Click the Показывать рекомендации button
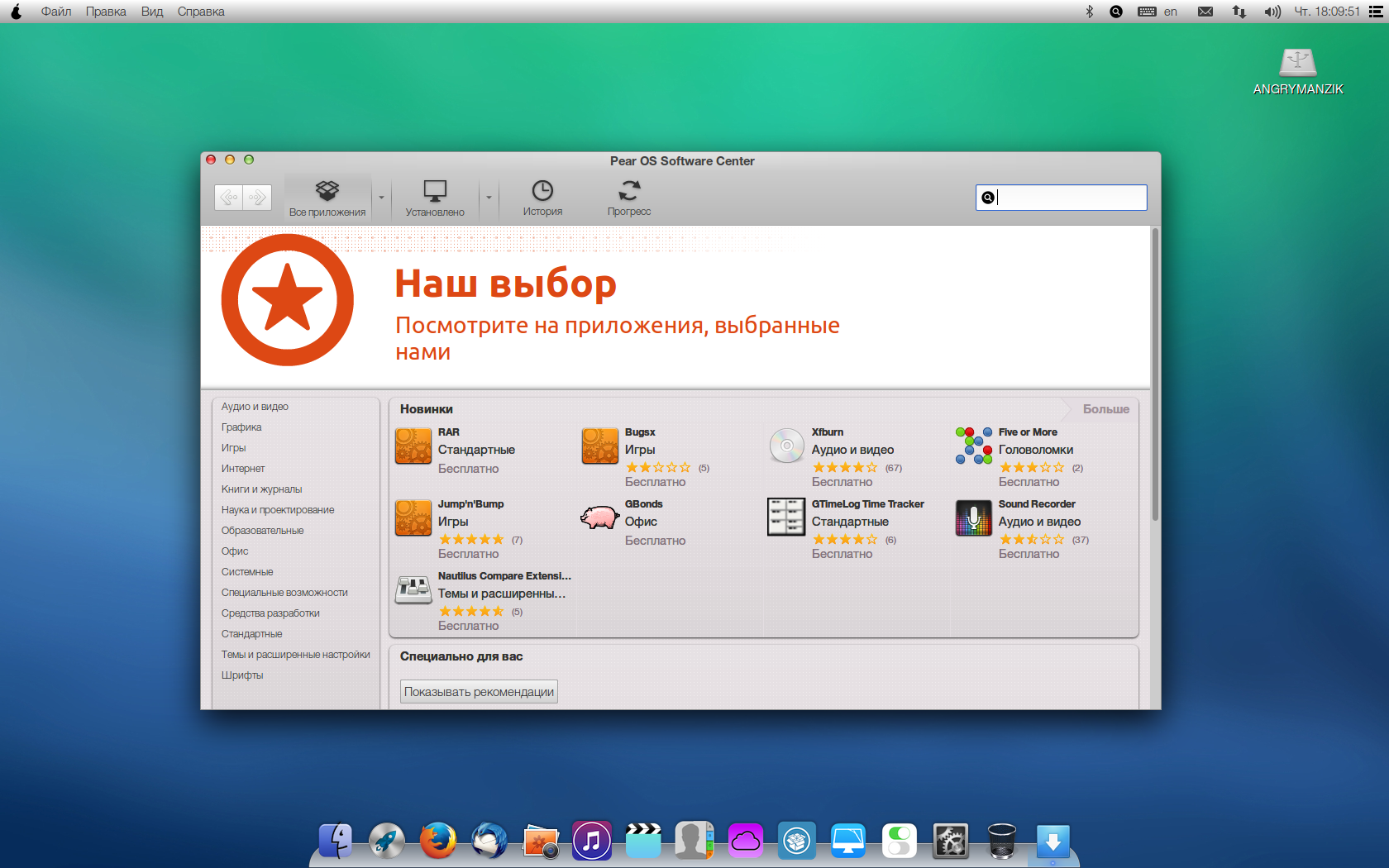This screenshot has width=1389, height=868. click(479, 692)
